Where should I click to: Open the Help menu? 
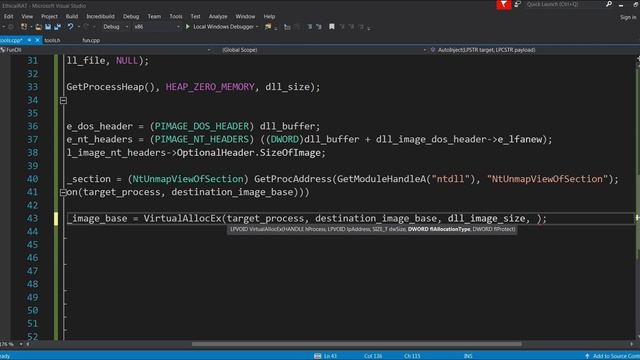(x=269, y=16)
